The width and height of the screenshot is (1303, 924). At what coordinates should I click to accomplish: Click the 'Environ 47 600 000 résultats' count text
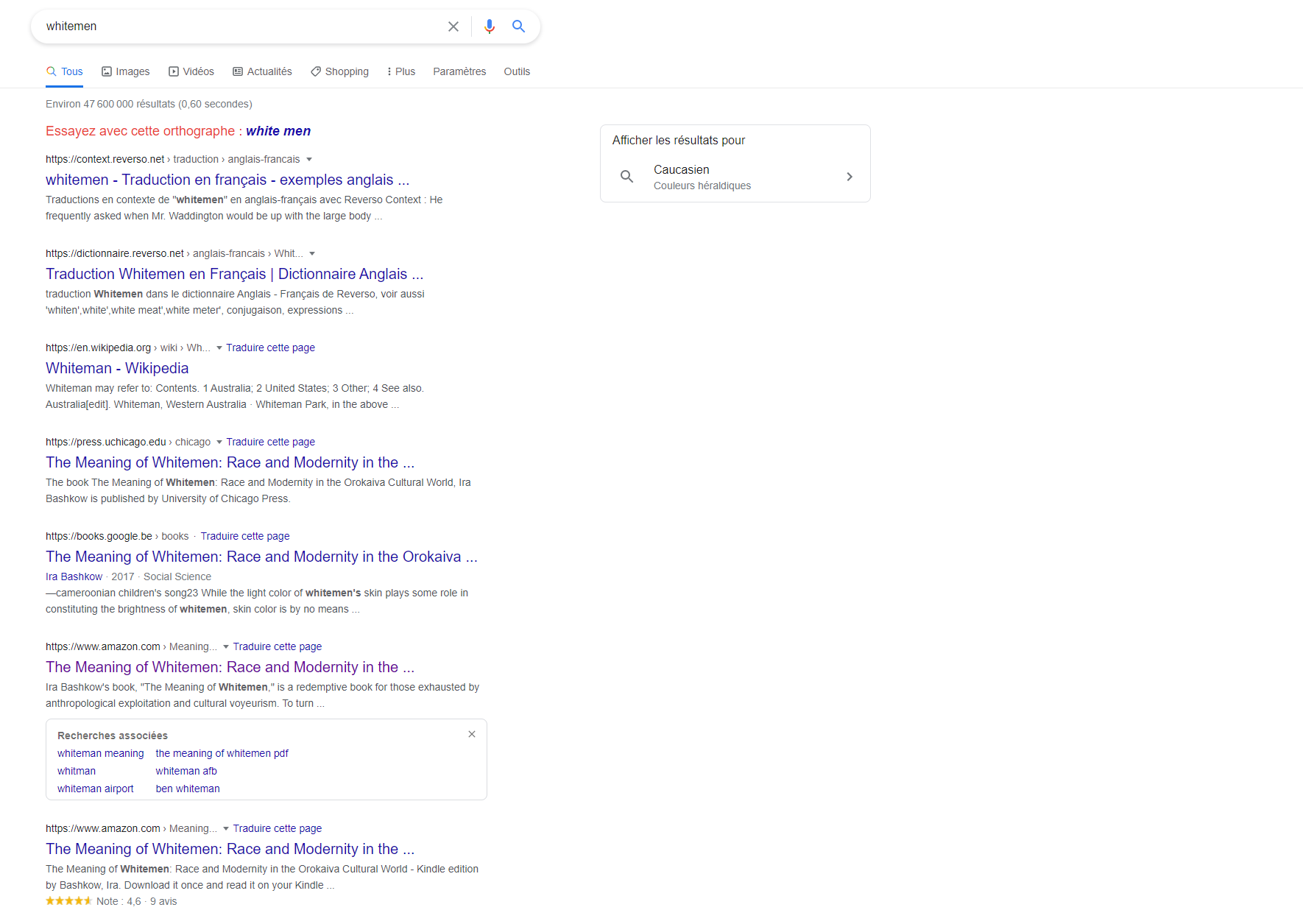(x=149, y=104)
